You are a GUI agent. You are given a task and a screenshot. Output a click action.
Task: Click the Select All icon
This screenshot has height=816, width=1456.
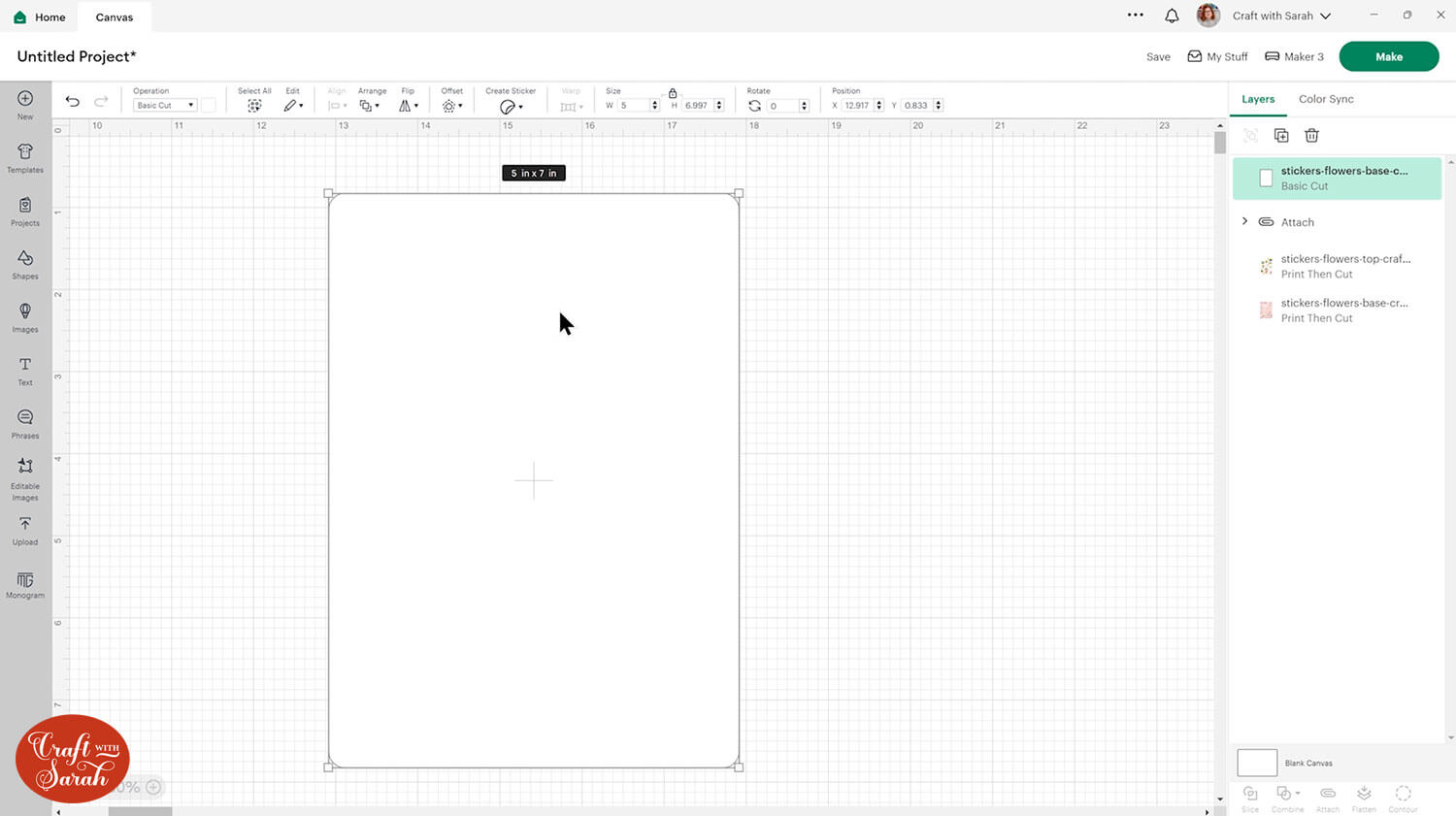point(254,106)
